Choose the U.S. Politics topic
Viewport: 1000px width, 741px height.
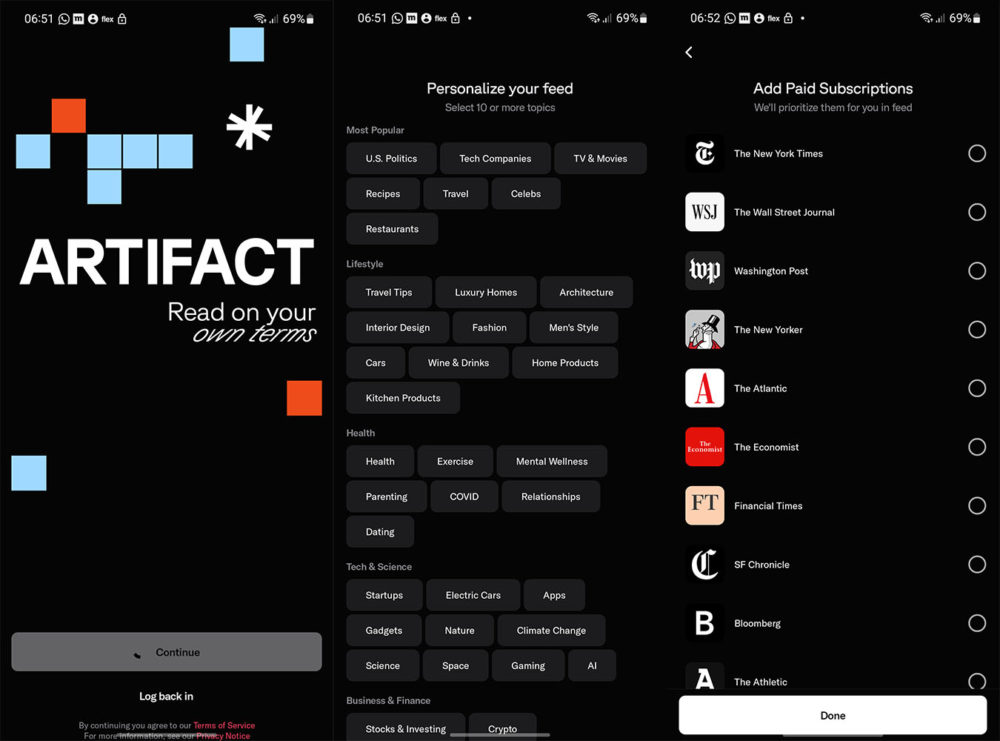tap(391, 159)
